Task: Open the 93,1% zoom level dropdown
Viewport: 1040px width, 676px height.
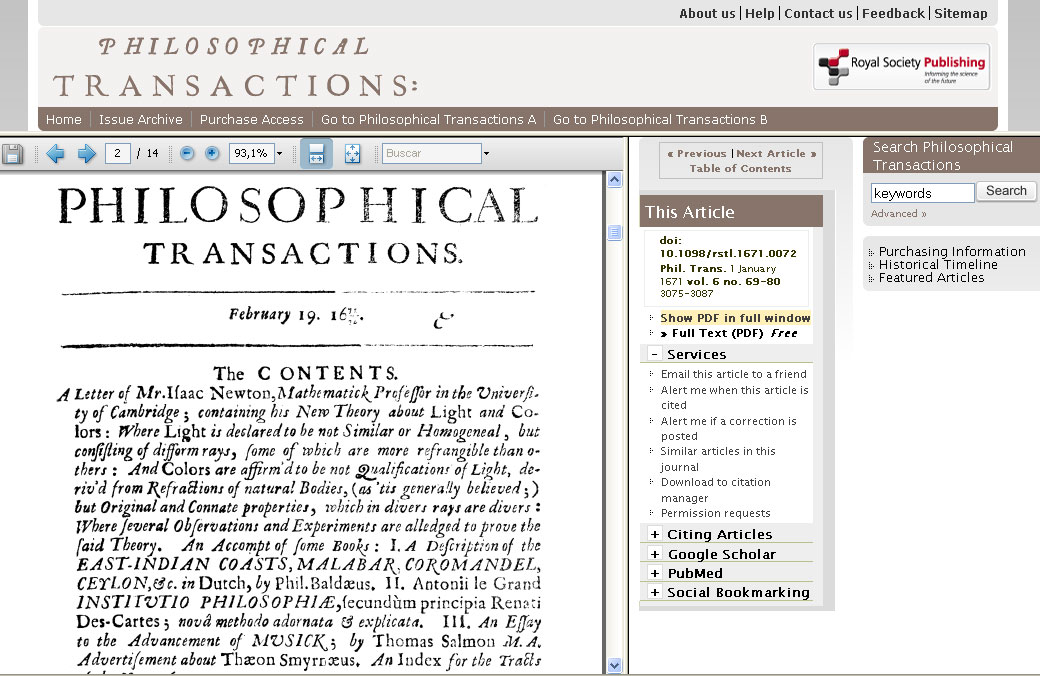Action: click(x=279, y=154)
